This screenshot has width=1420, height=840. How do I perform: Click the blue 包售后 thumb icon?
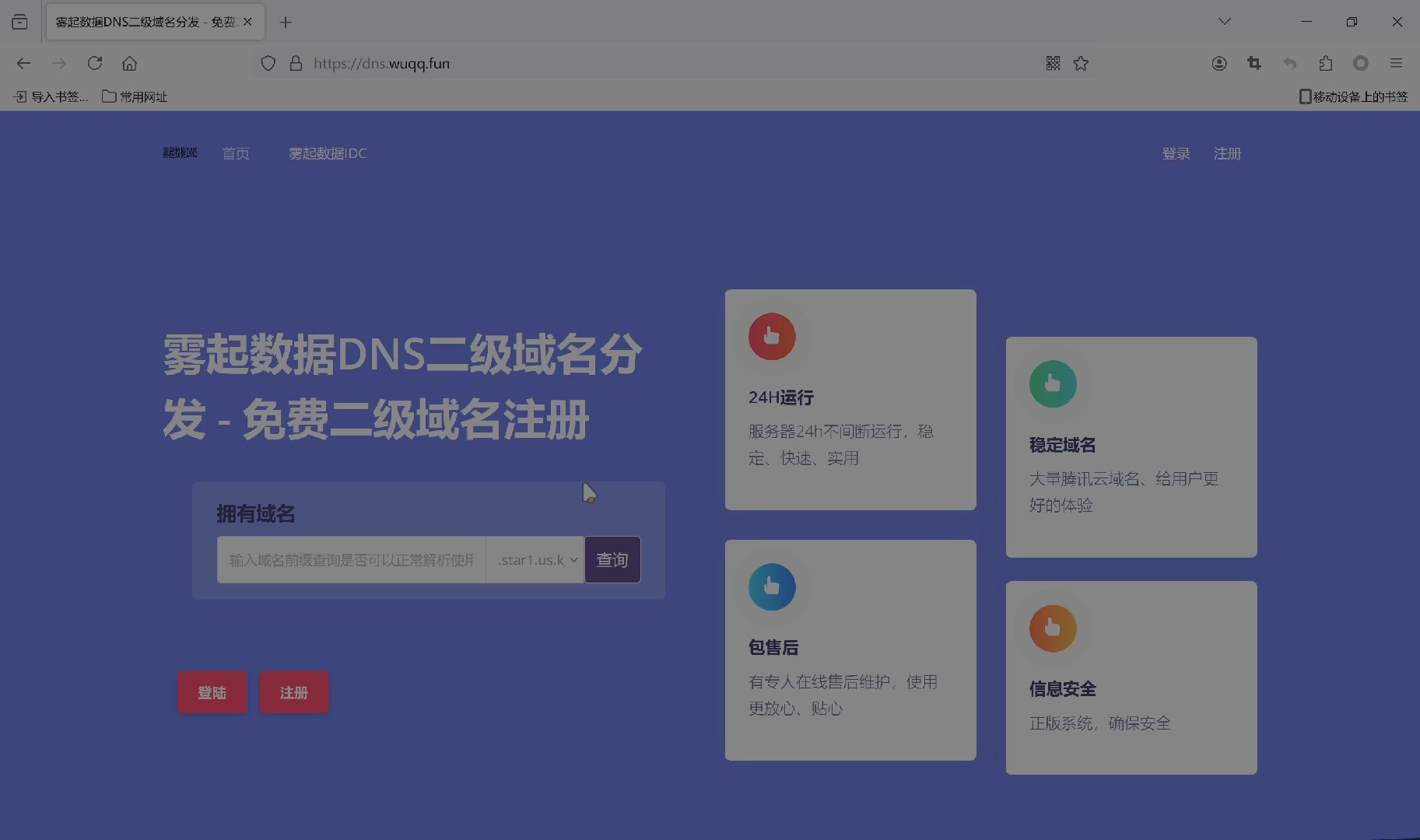tap(772, 586)
